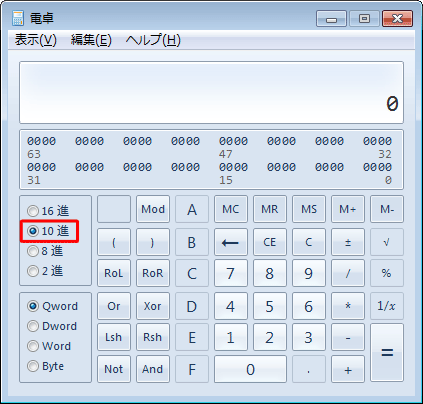Click digit key 3

(x=309, y=337)
